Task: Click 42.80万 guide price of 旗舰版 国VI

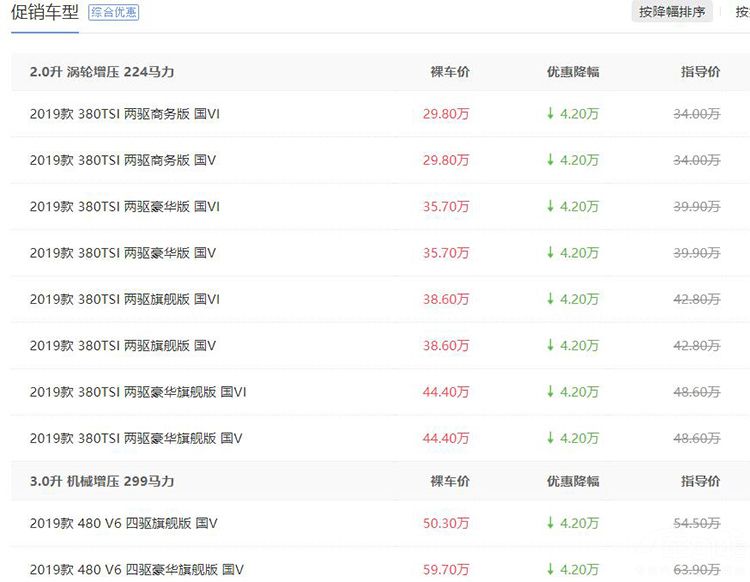Action: (697, 299)
